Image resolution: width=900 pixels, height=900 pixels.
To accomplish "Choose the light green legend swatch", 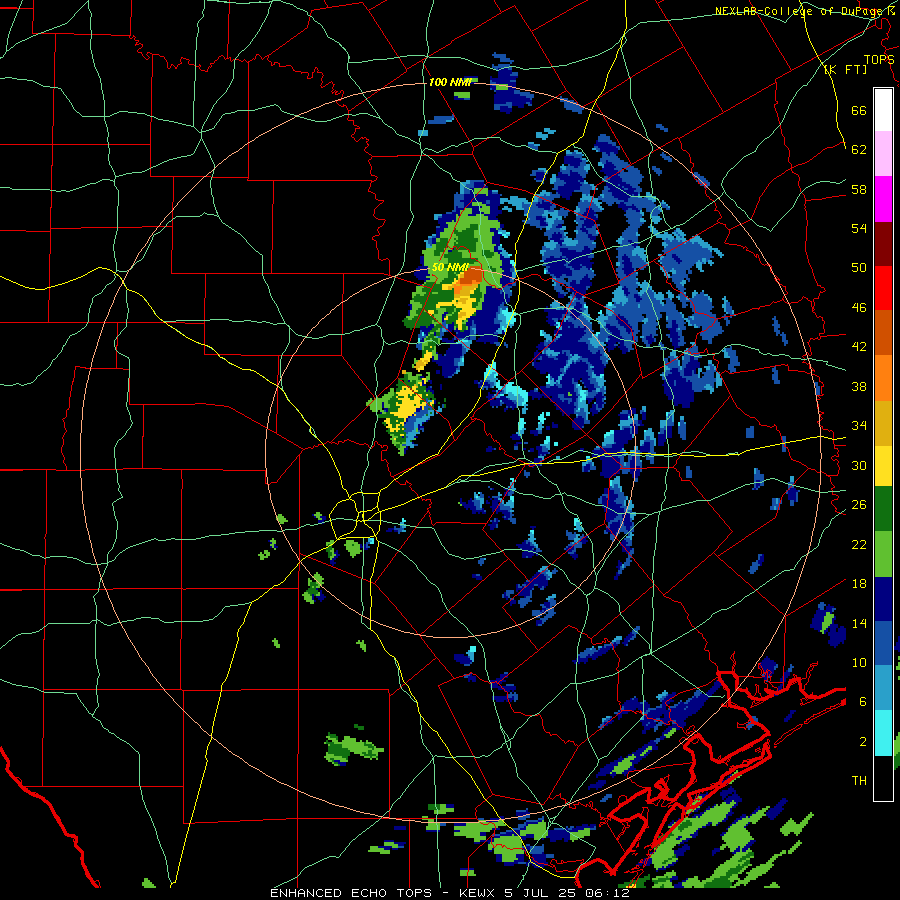I will [x=883, y=554].
